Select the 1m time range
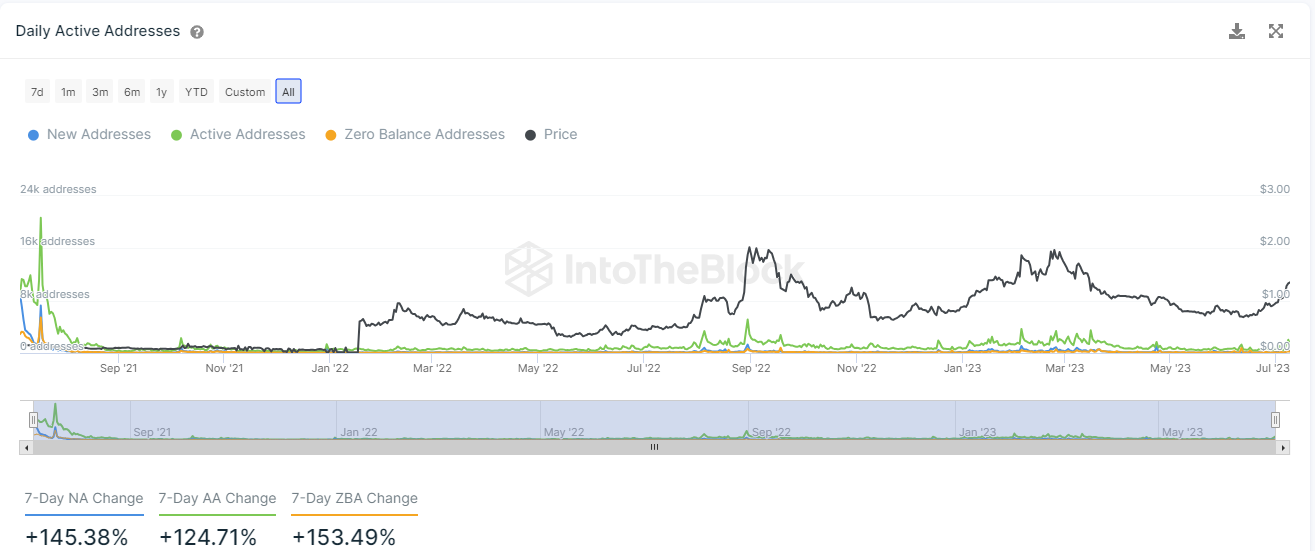The image size is (1315, 551). 68,92
